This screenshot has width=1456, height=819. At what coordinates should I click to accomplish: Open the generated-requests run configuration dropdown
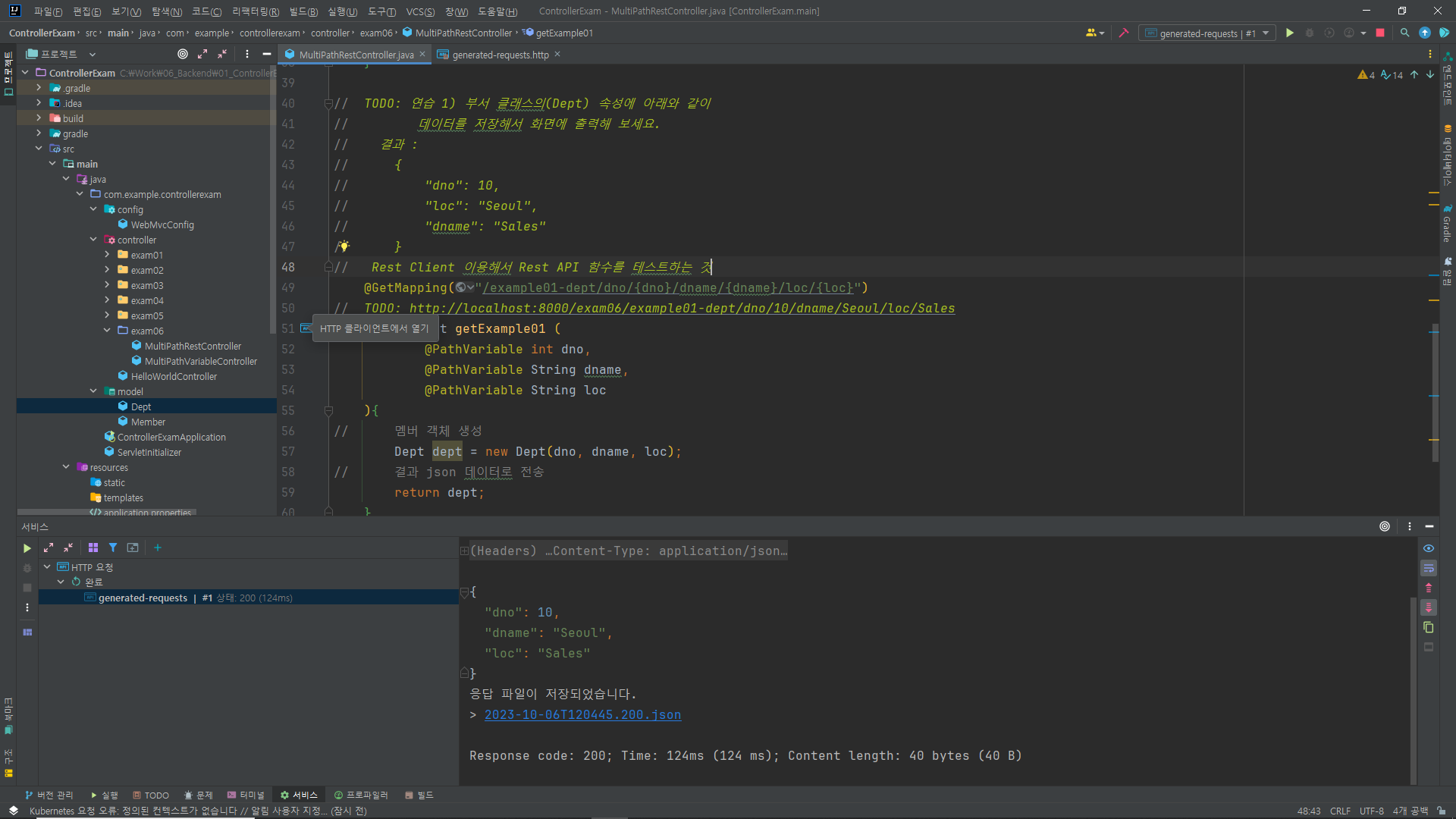click(x=1266, y=33)
